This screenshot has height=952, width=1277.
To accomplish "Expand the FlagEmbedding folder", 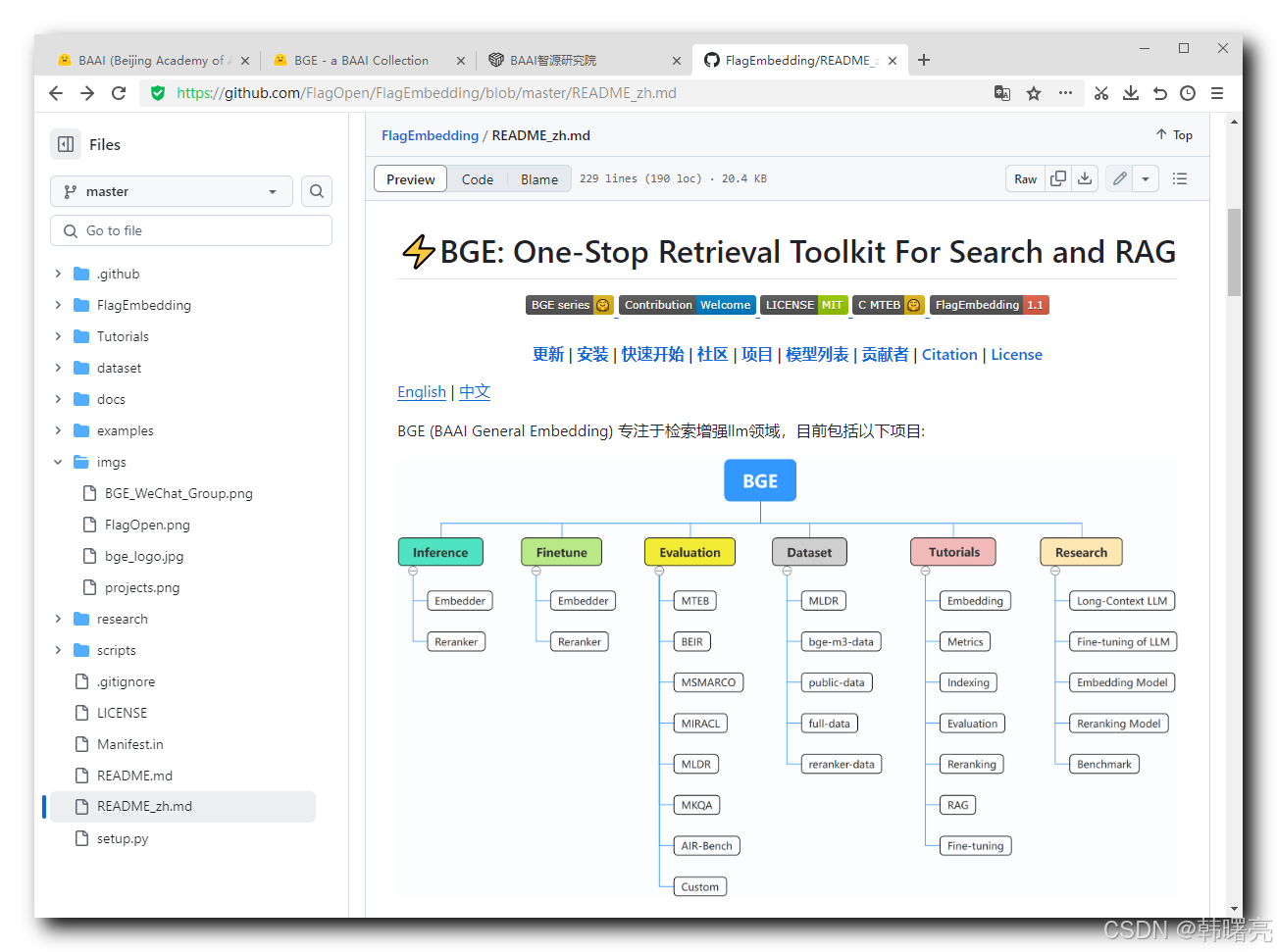I will 58,305.
